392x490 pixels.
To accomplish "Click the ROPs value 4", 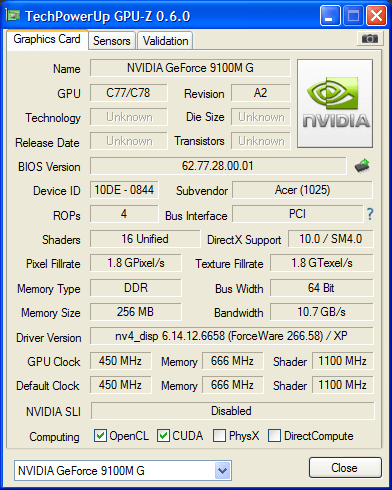I will pyautogui.click(x=124, y=214).
